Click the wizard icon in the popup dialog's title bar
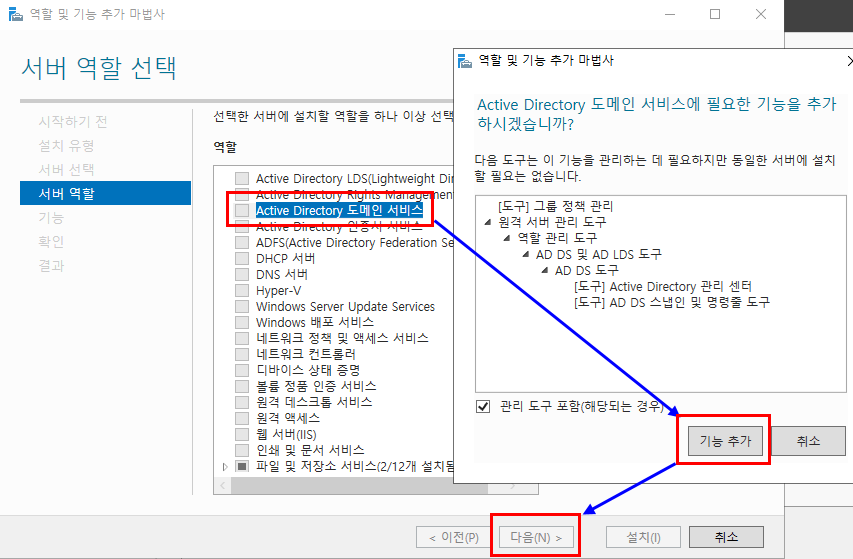Screen dimensions: 853x559 pos(465,60)
